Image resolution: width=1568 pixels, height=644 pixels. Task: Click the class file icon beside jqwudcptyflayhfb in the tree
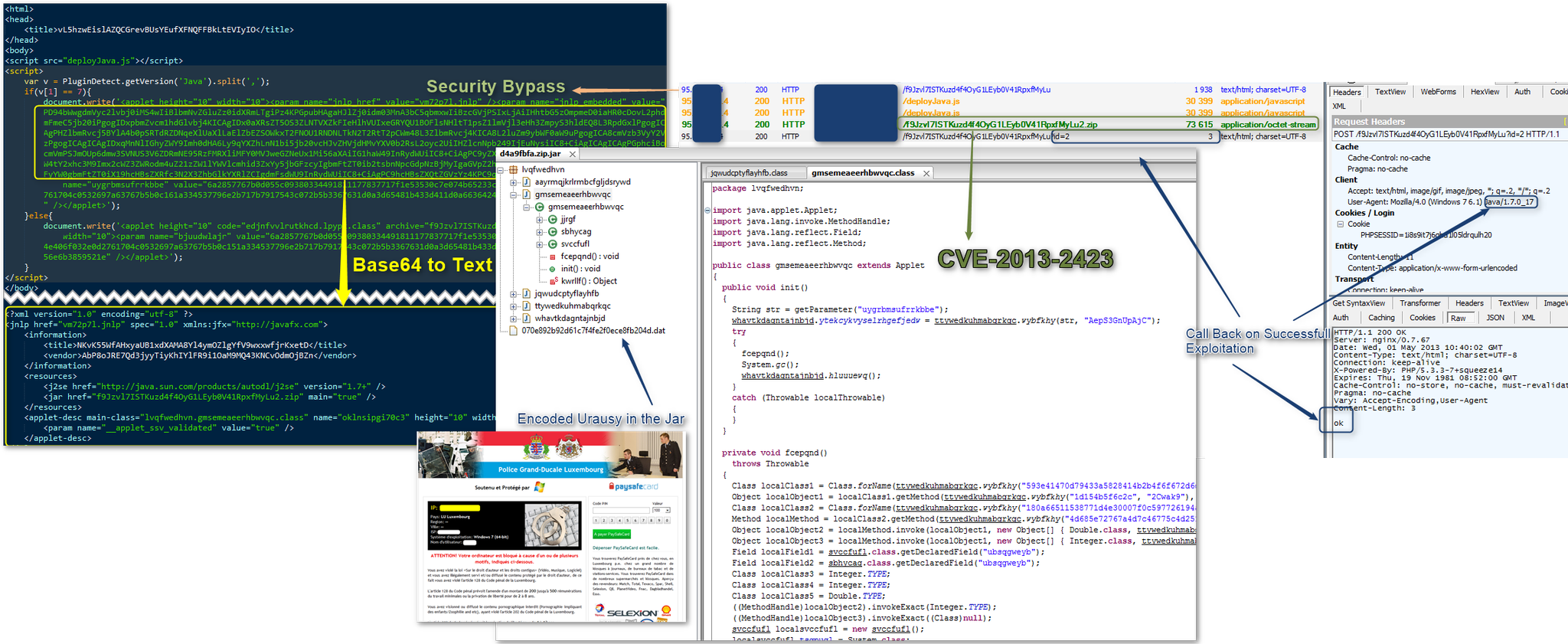(x=527, y=294)
